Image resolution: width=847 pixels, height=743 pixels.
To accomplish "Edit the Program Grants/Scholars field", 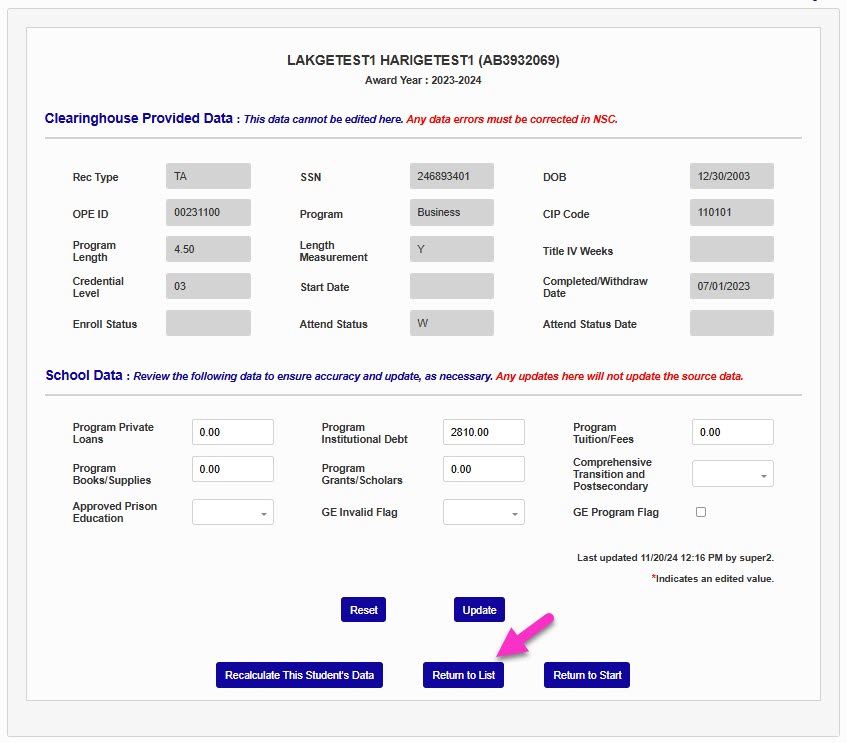I will [483, 469].
